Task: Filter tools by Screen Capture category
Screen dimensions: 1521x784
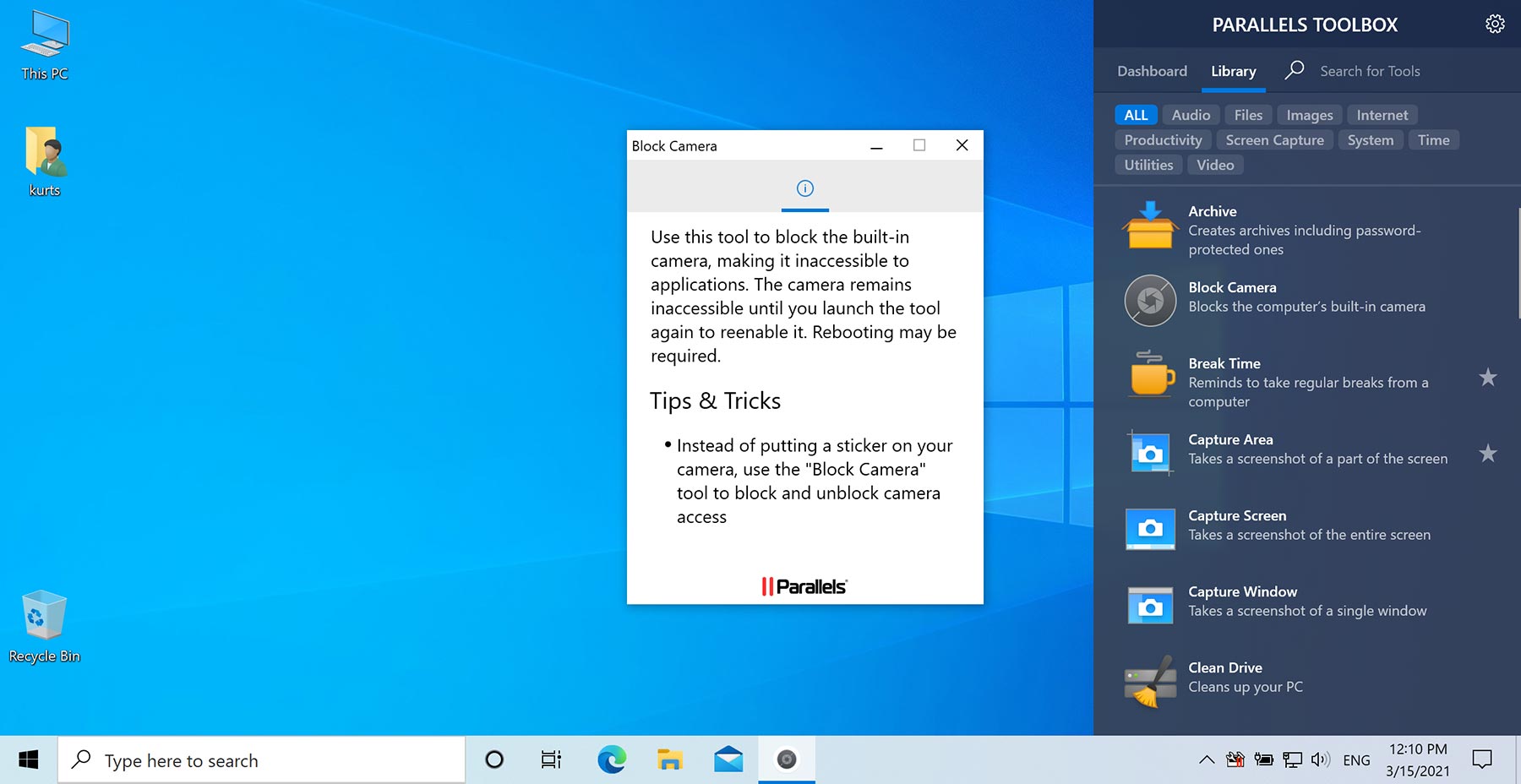Action: [x=1275, y=139]
